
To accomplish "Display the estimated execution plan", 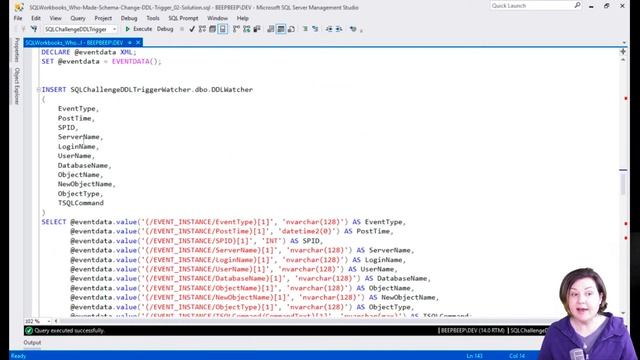I will pos(202,29).
